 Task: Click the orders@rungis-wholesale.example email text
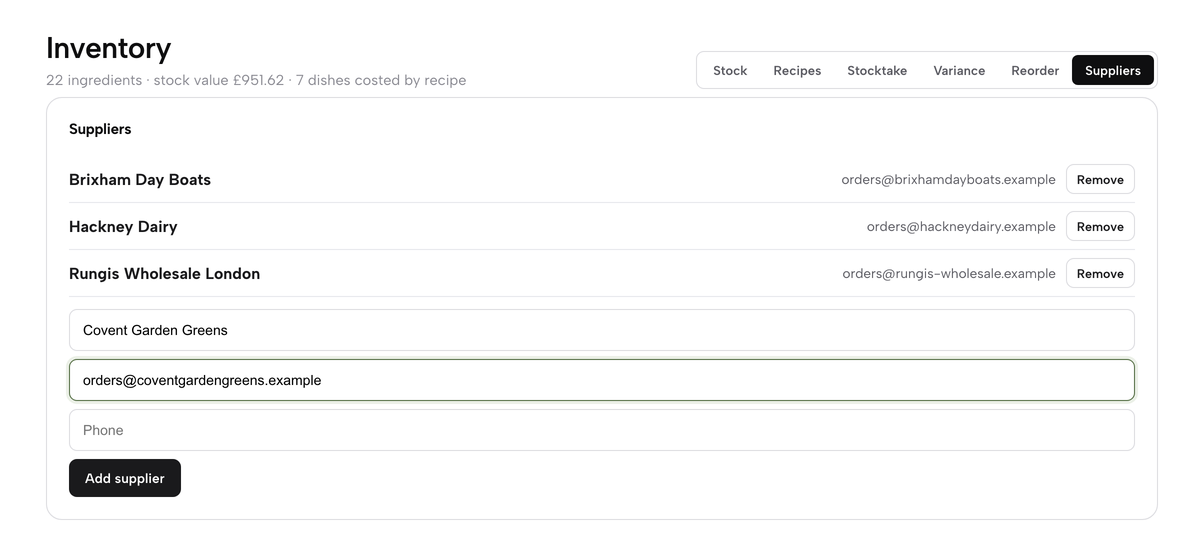(x=949, y=274)
